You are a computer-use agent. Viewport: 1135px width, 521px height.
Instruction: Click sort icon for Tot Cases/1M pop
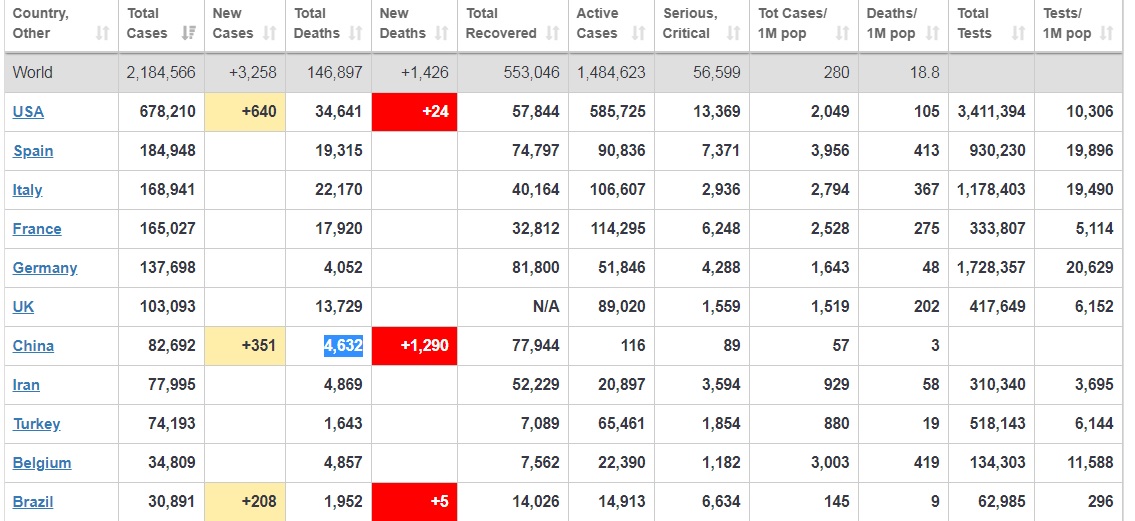click(x=842, y=34)
